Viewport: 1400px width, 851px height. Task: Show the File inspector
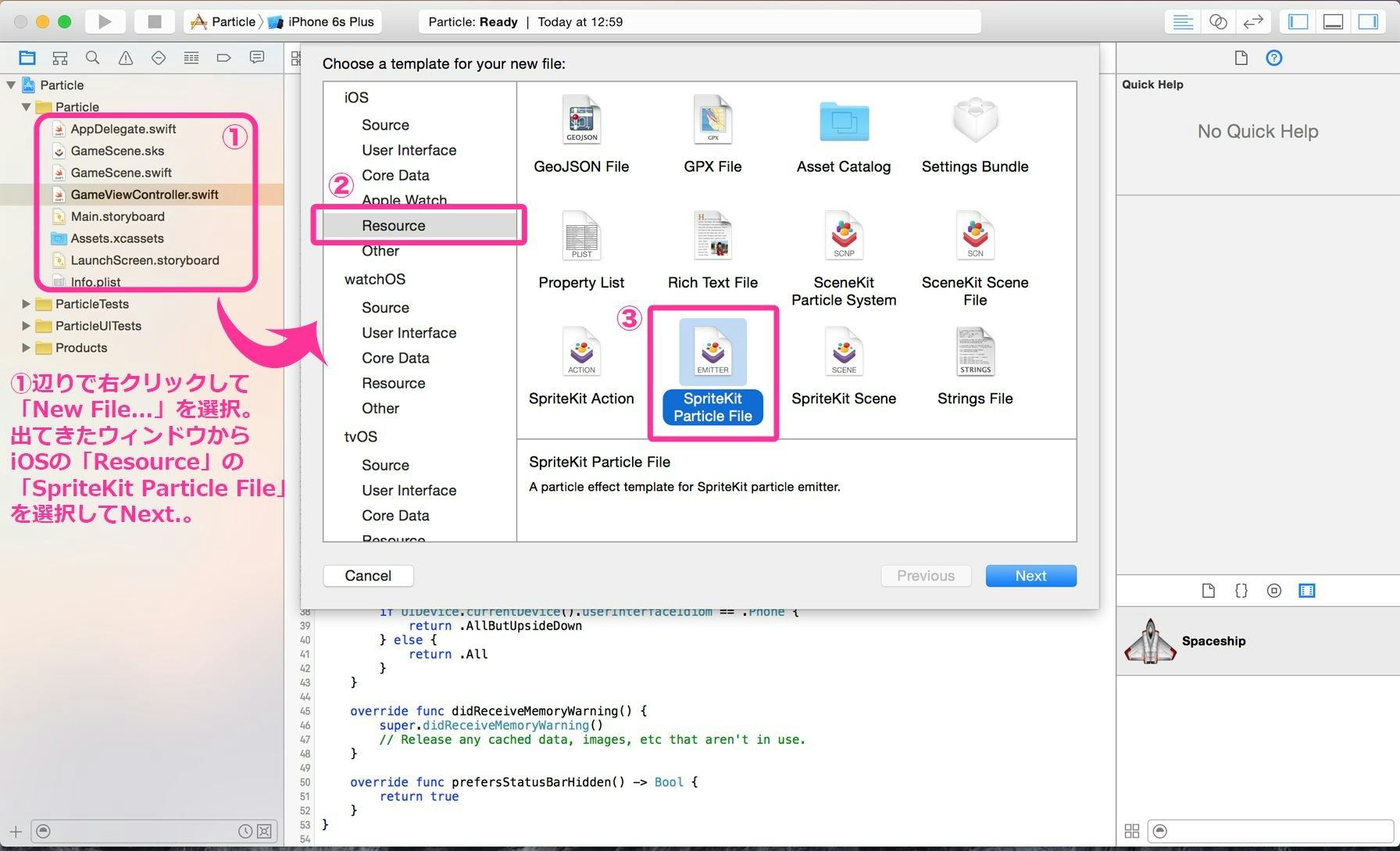click(x=1241, y=58)
